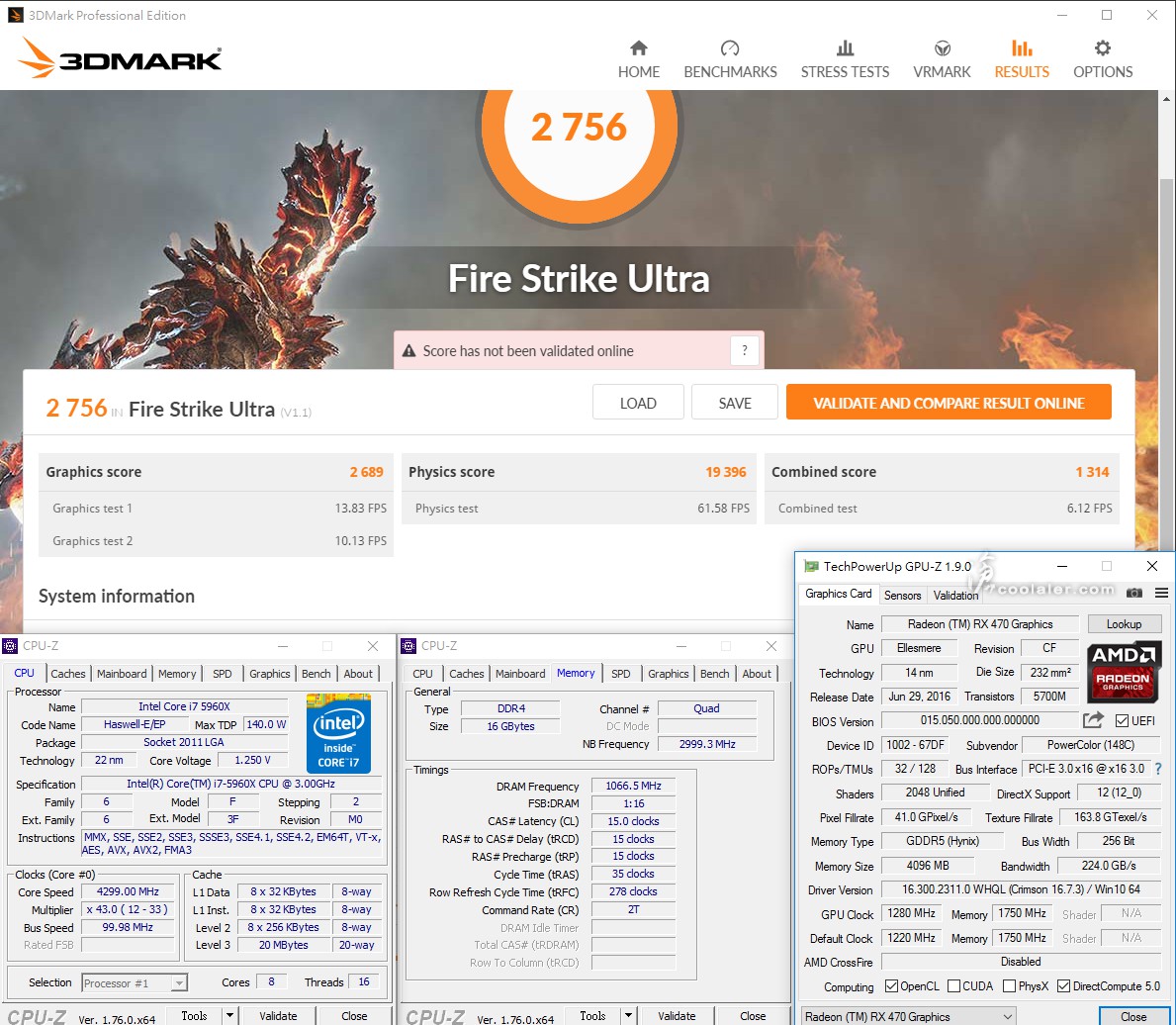The height and width of the screenshot is (1025, 1176).
Task: Toggle the DirectCompute 5.0 checkbox
Action: point(1063,986)
